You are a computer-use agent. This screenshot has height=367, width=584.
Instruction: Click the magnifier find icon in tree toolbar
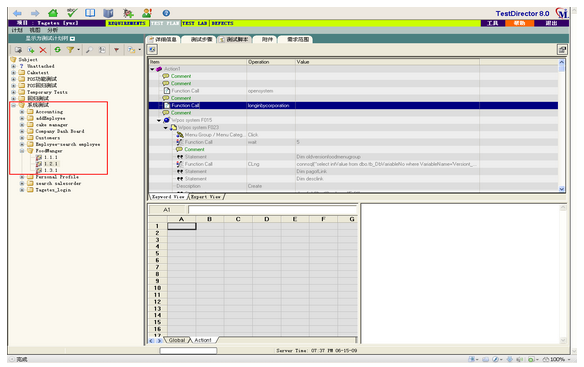[89, 50]
